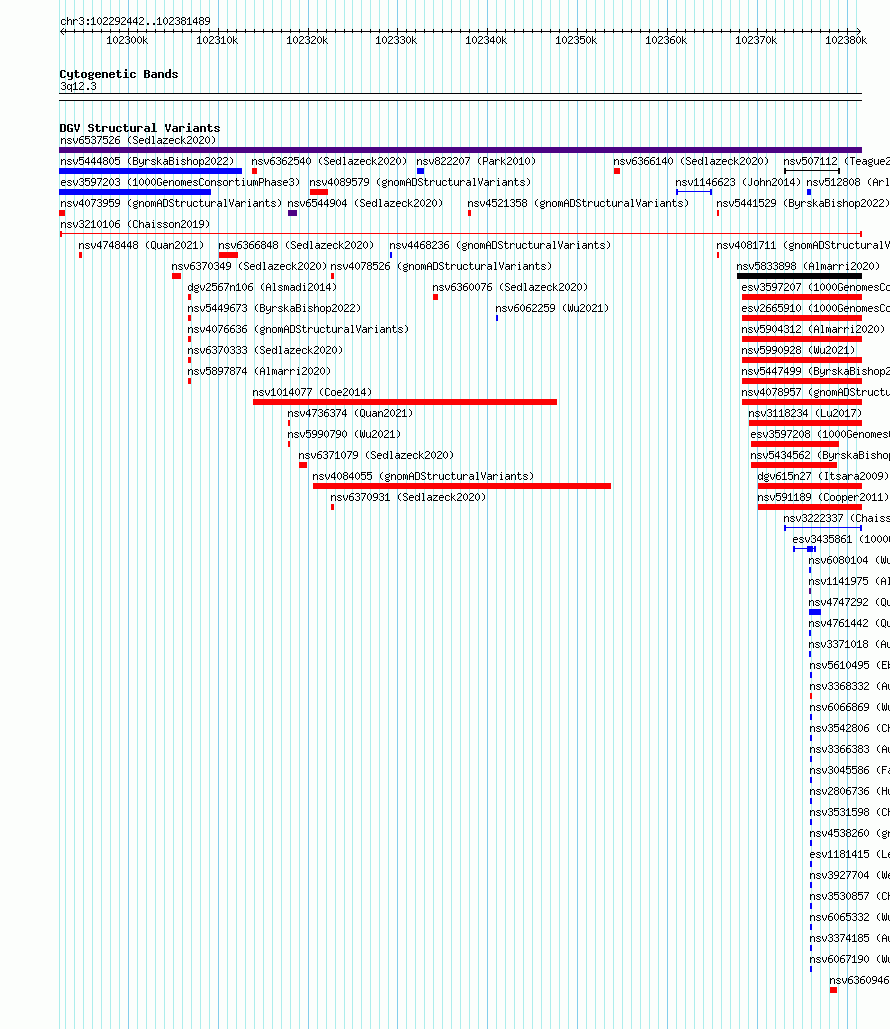Open variant nsv591189 (Cooper2011)
The image size is (890, 1029).
pos(823,497)
